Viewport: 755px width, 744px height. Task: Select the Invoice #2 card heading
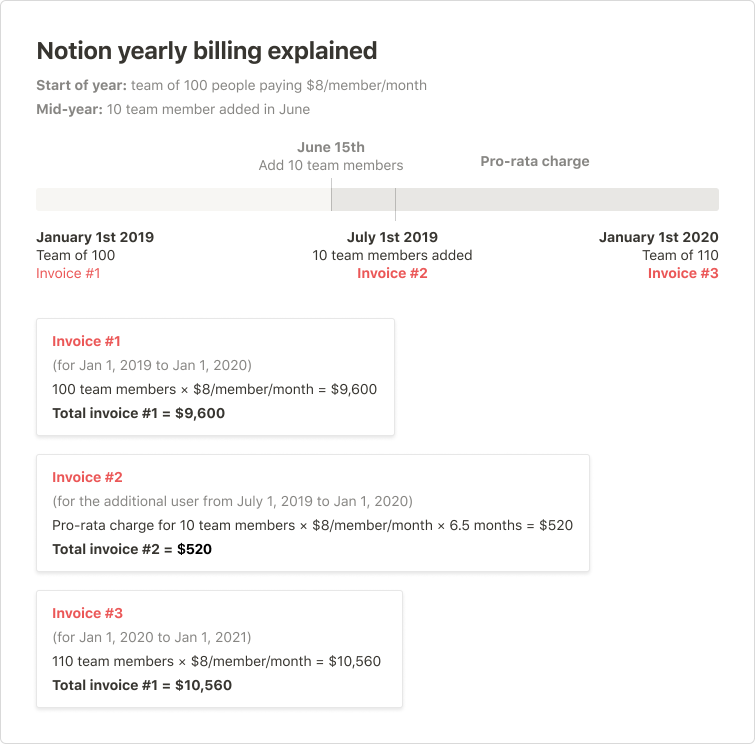click(x=87, y=477)
